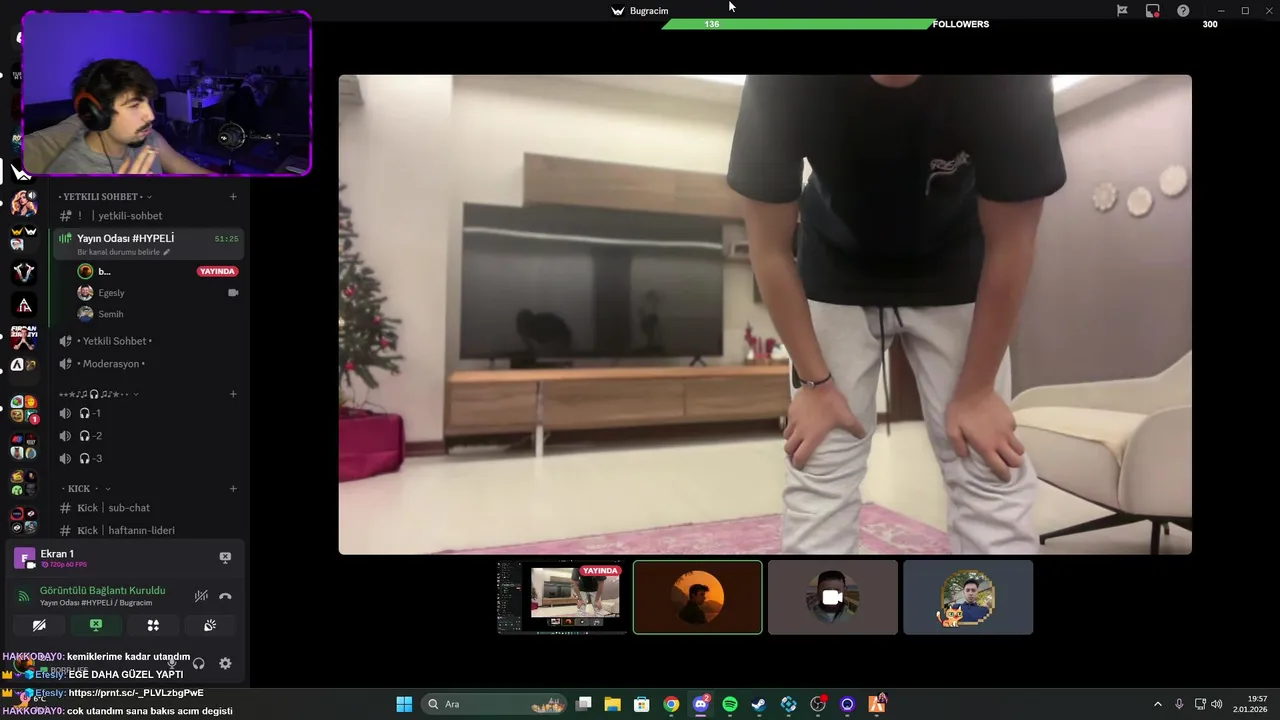
Task: Click the Bugracim window title
Action: pyautogui.click(x=649, y=11)
